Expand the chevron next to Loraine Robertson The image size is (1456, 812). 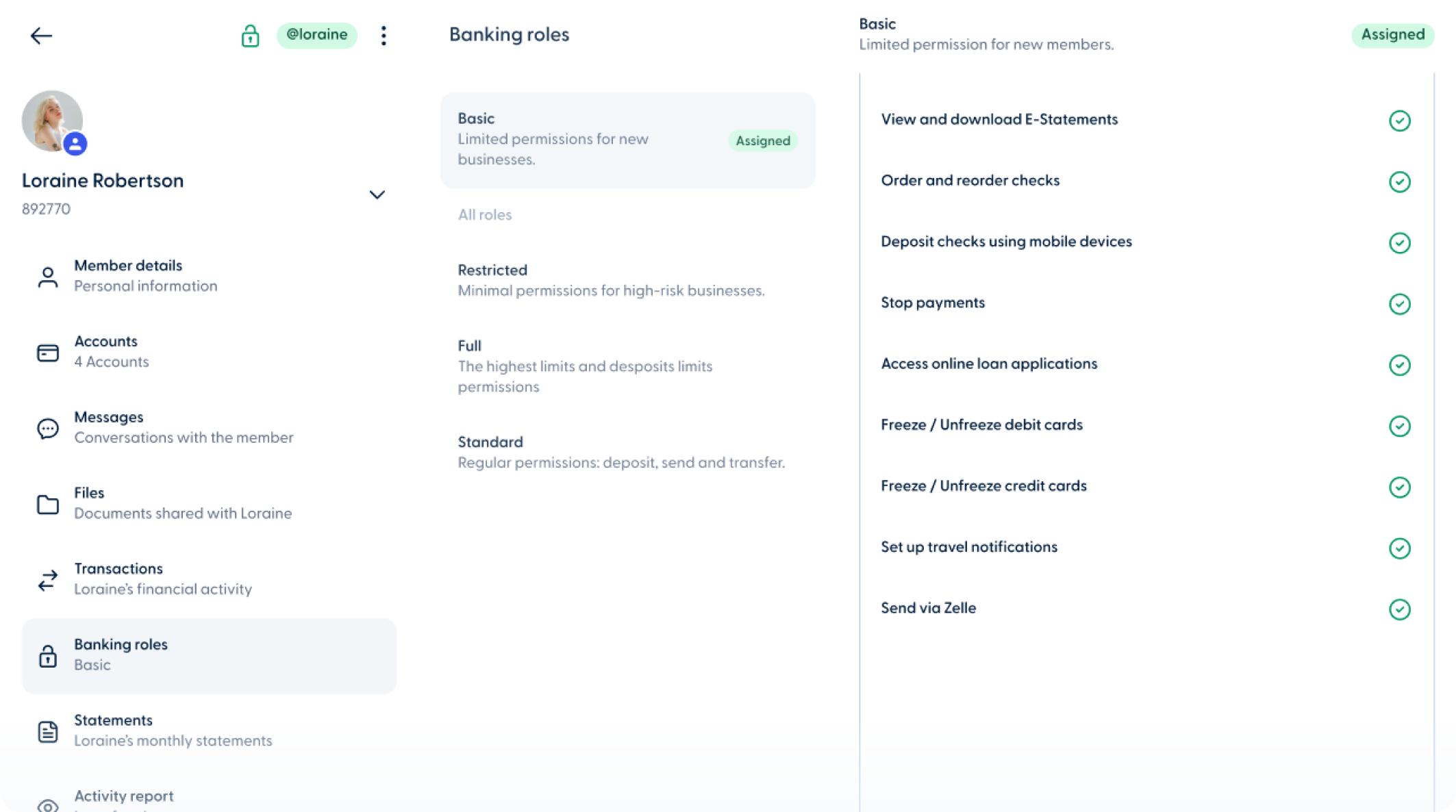(377, 195)
